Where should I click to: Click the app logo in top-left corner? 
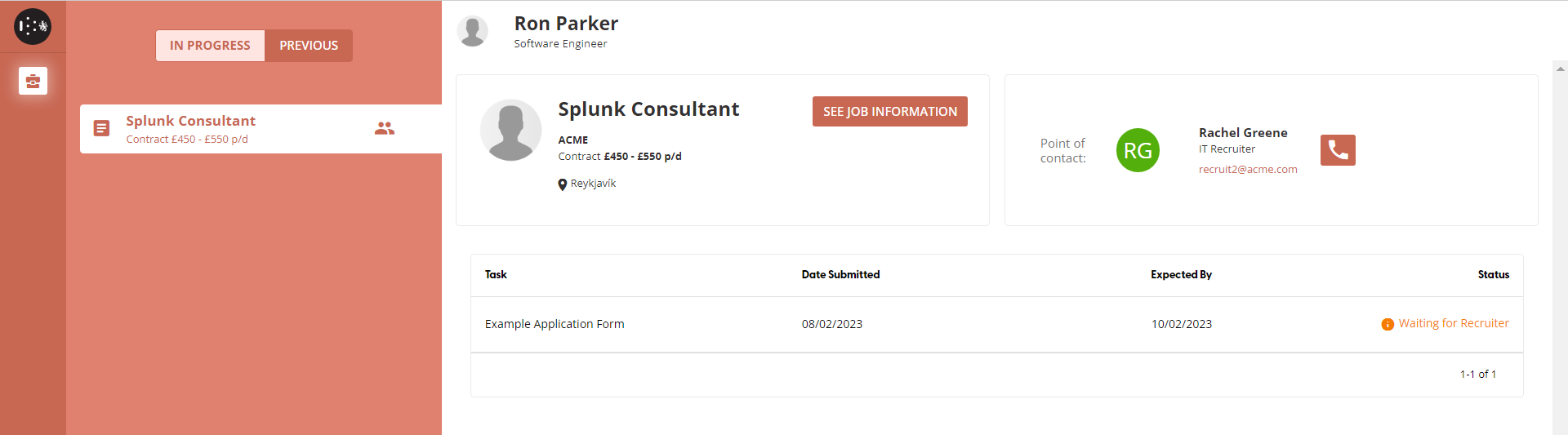[x=33, y=27]
